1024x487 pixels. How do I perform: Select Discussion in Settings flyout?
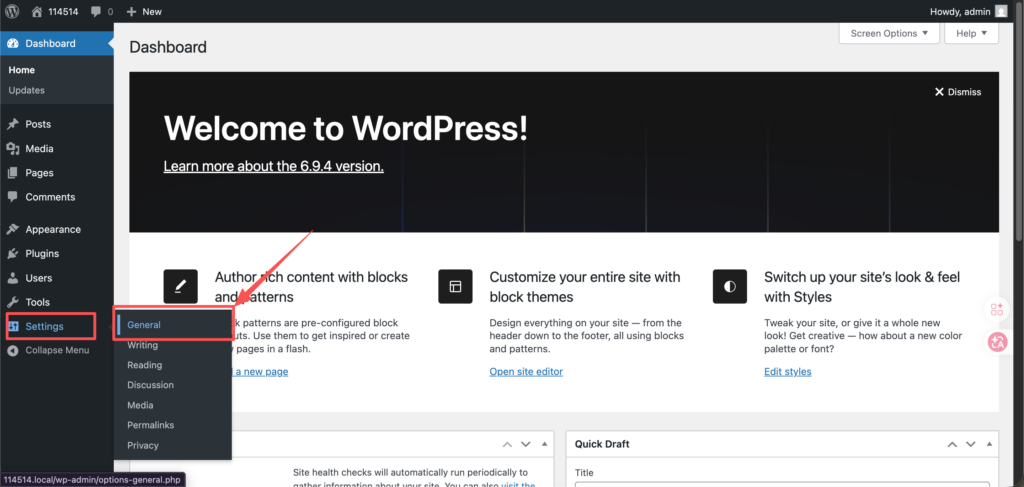click(150, 385)
